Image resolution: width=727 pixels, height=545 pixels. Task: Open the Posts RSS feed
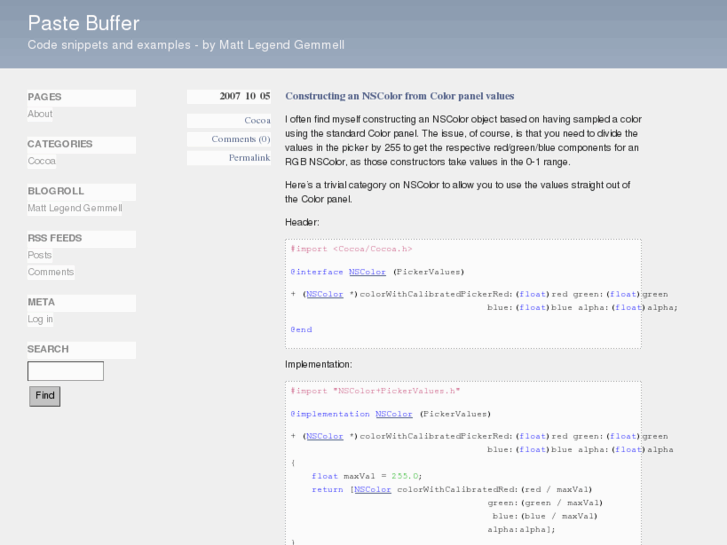[39, 255]
